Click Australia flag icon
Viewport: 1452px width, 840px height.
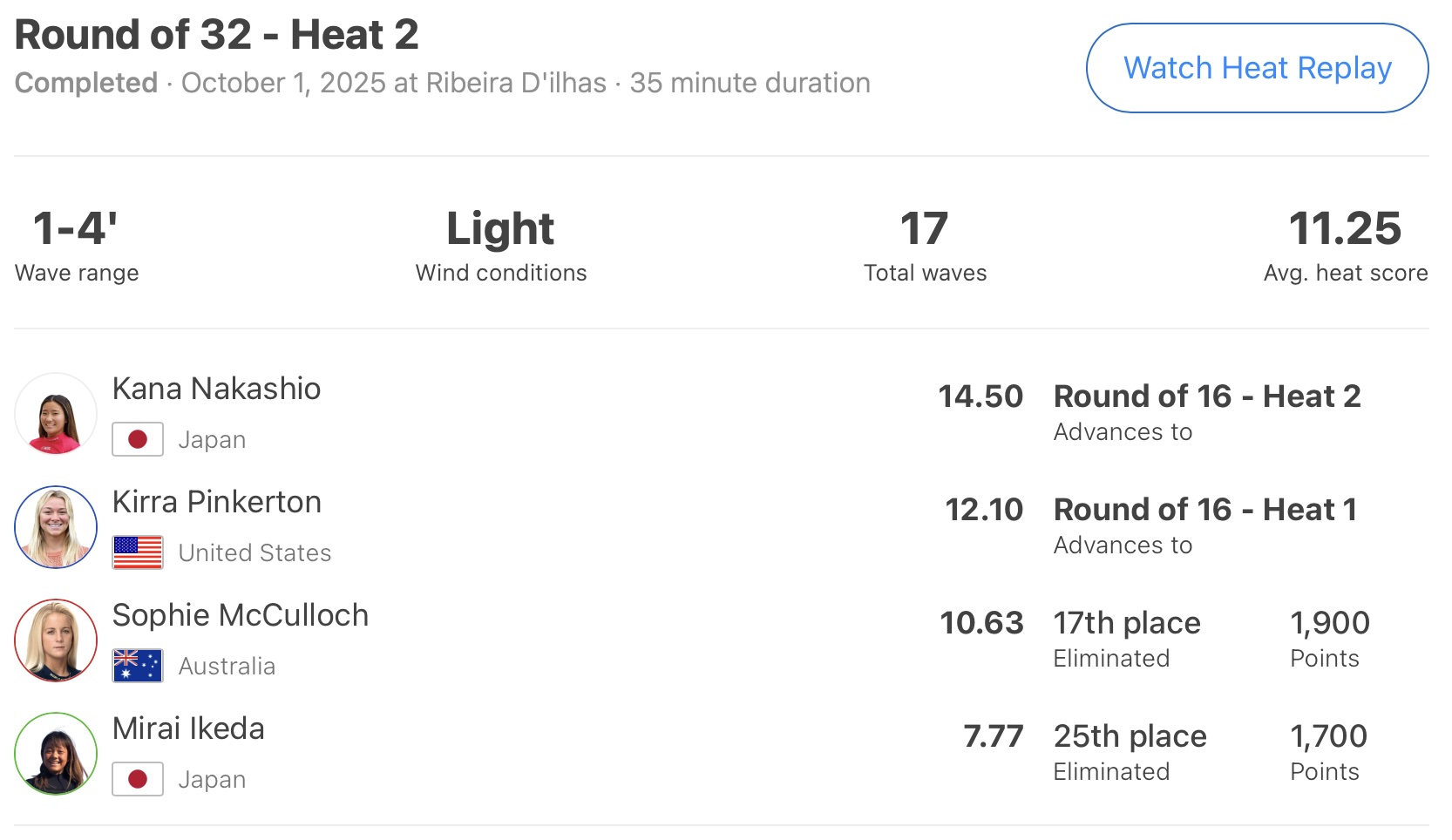click(x=138, y=666)
